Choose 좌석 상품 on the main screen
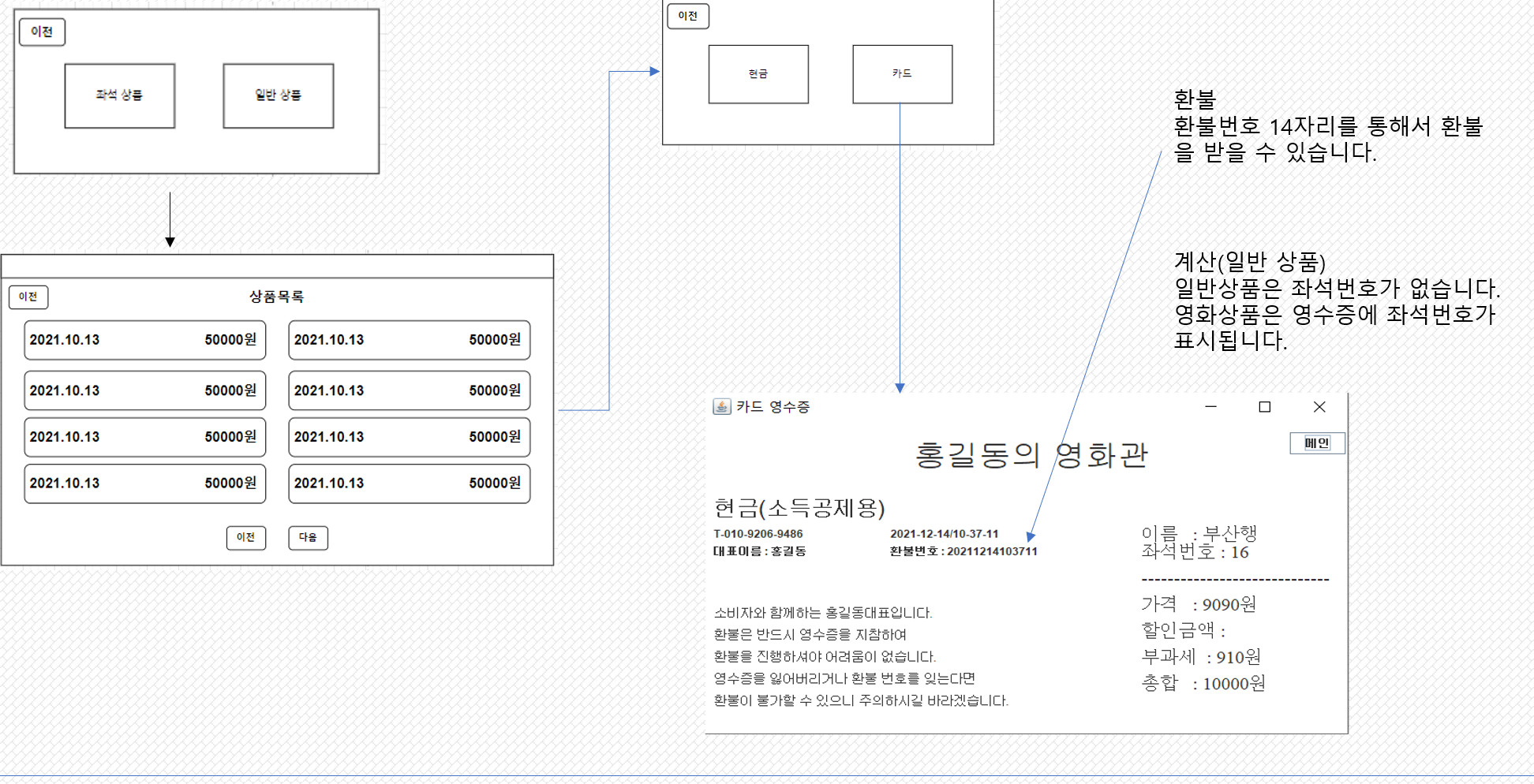This screenshot has width=1534, height=784. pyautogui.click(x=119, y=95)
